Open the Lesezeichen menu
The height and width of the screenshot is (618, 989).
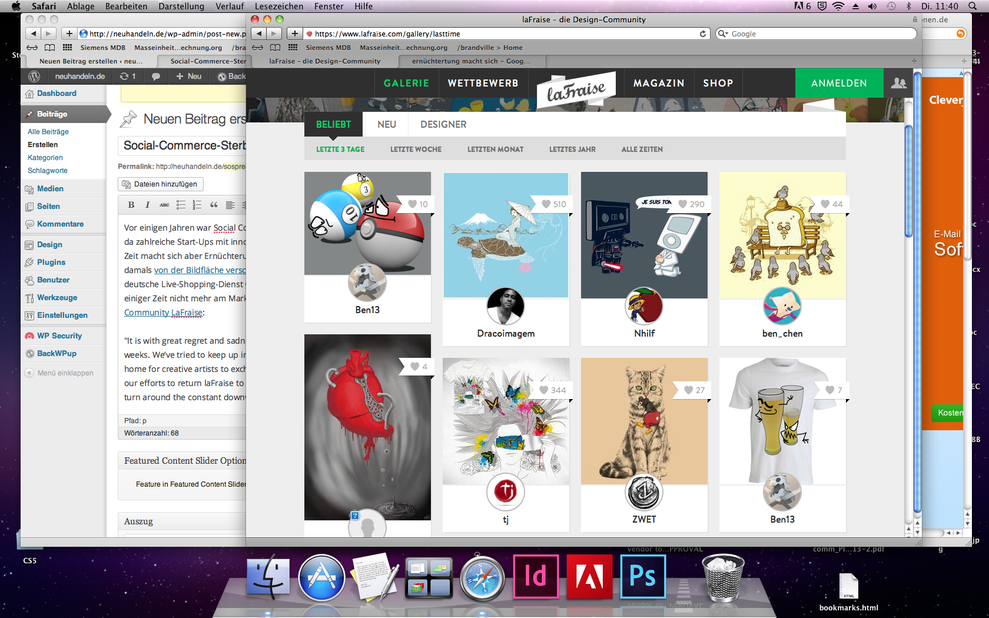tap(279, 6)
